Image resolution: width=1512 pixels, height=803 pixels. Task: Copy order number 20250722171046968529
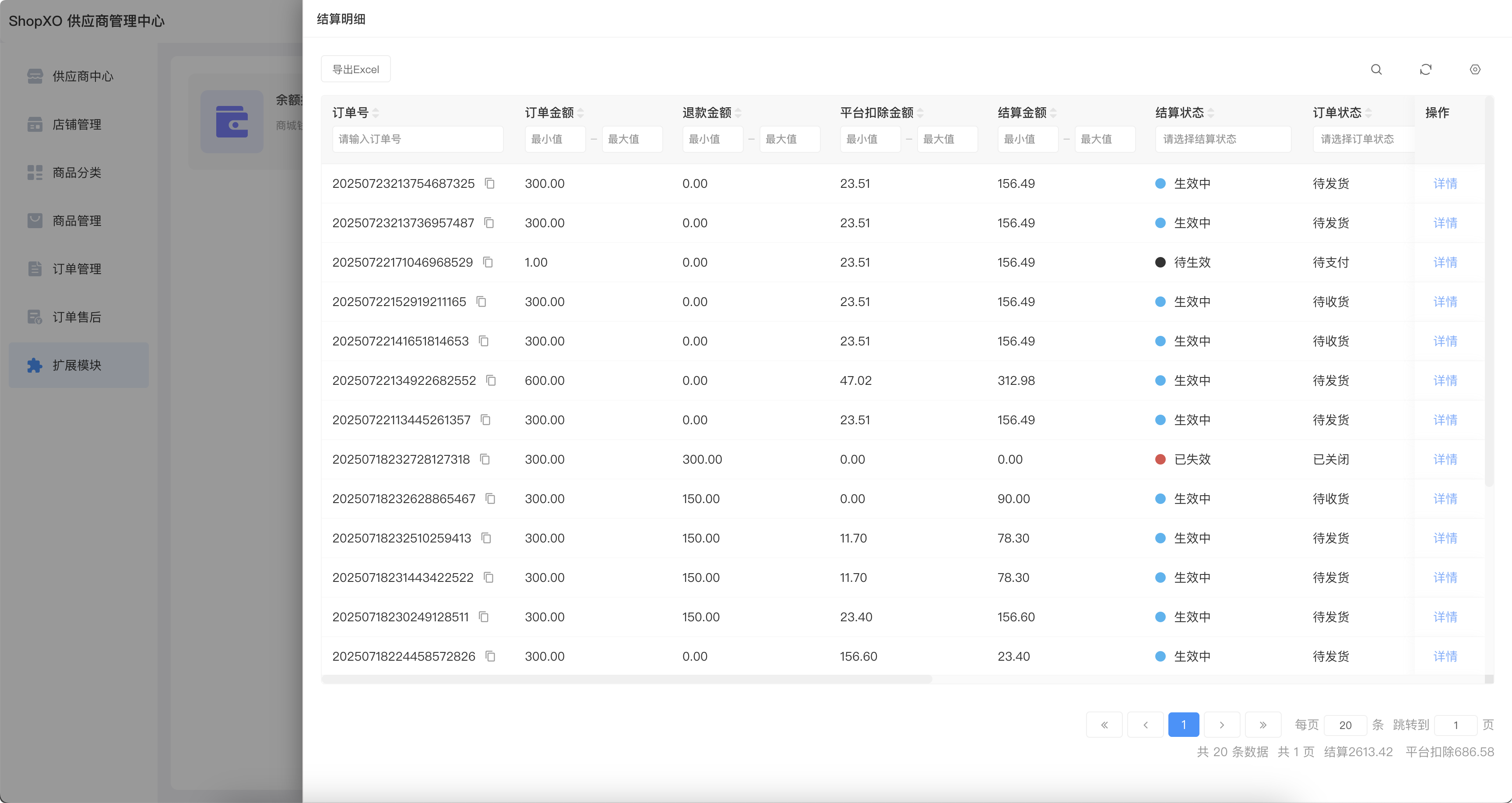pos(488,262)
